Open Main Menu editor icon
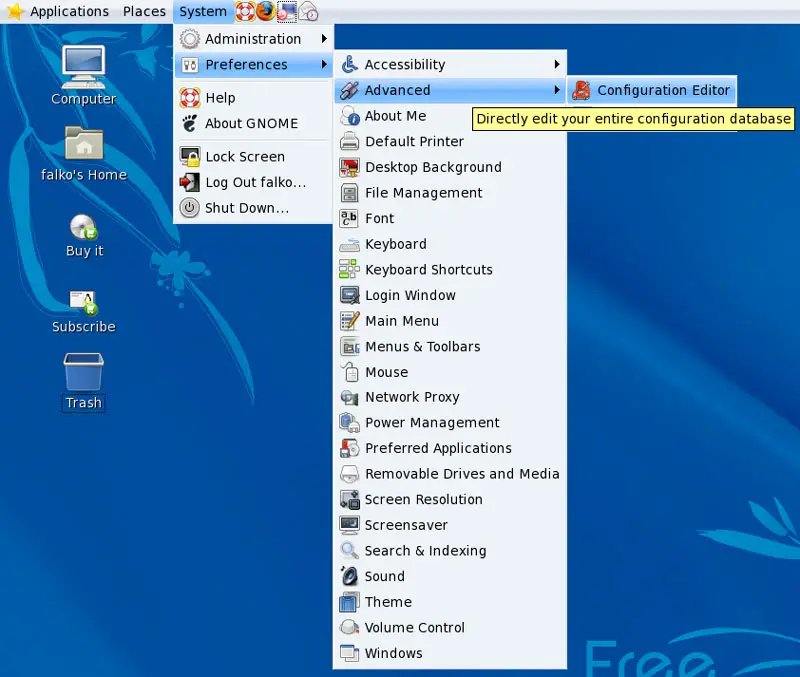The height and width of the screenshot is (677, 800). click(x=350, y=321)
